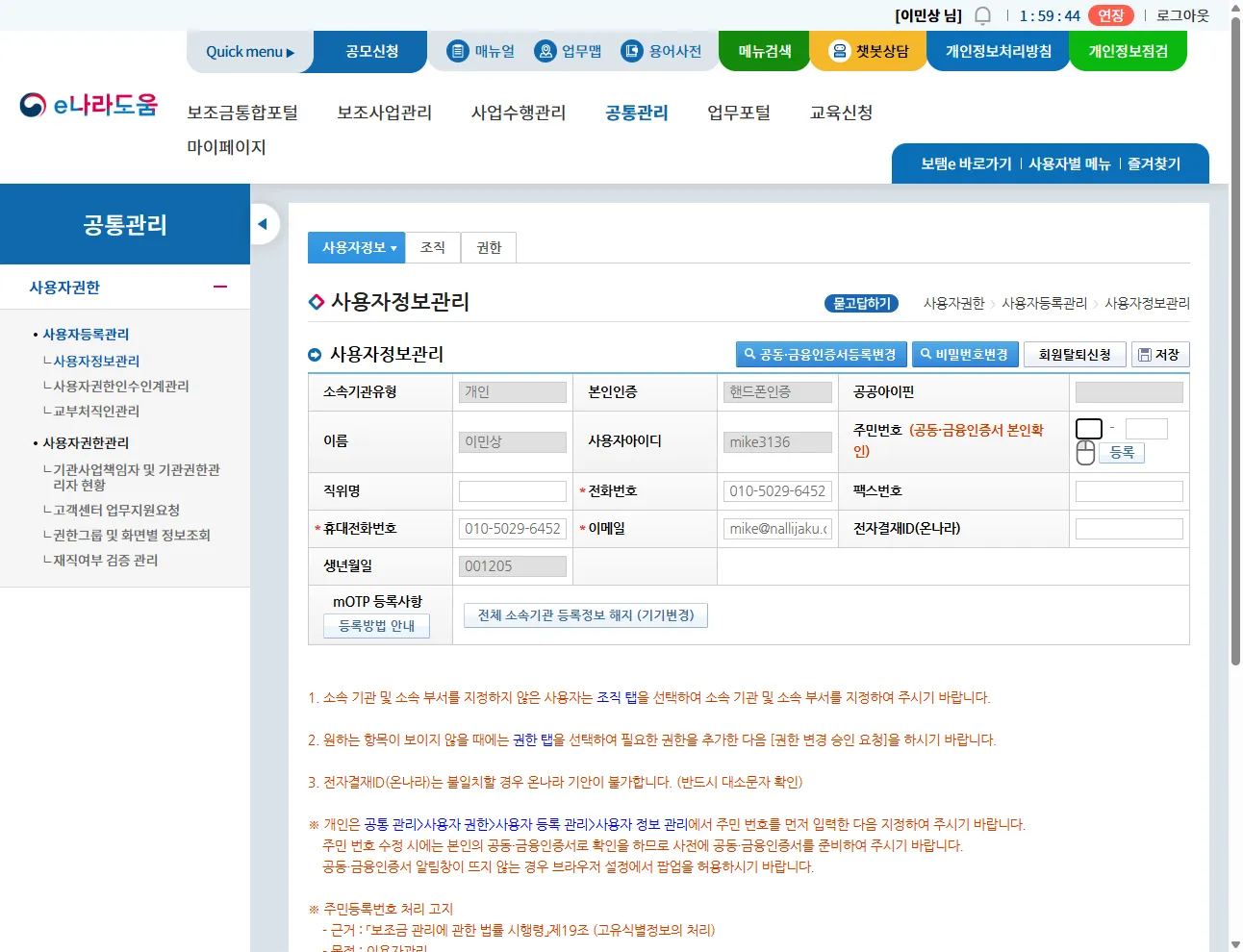Click the second 주민번호 input box

click(1146, 429)
